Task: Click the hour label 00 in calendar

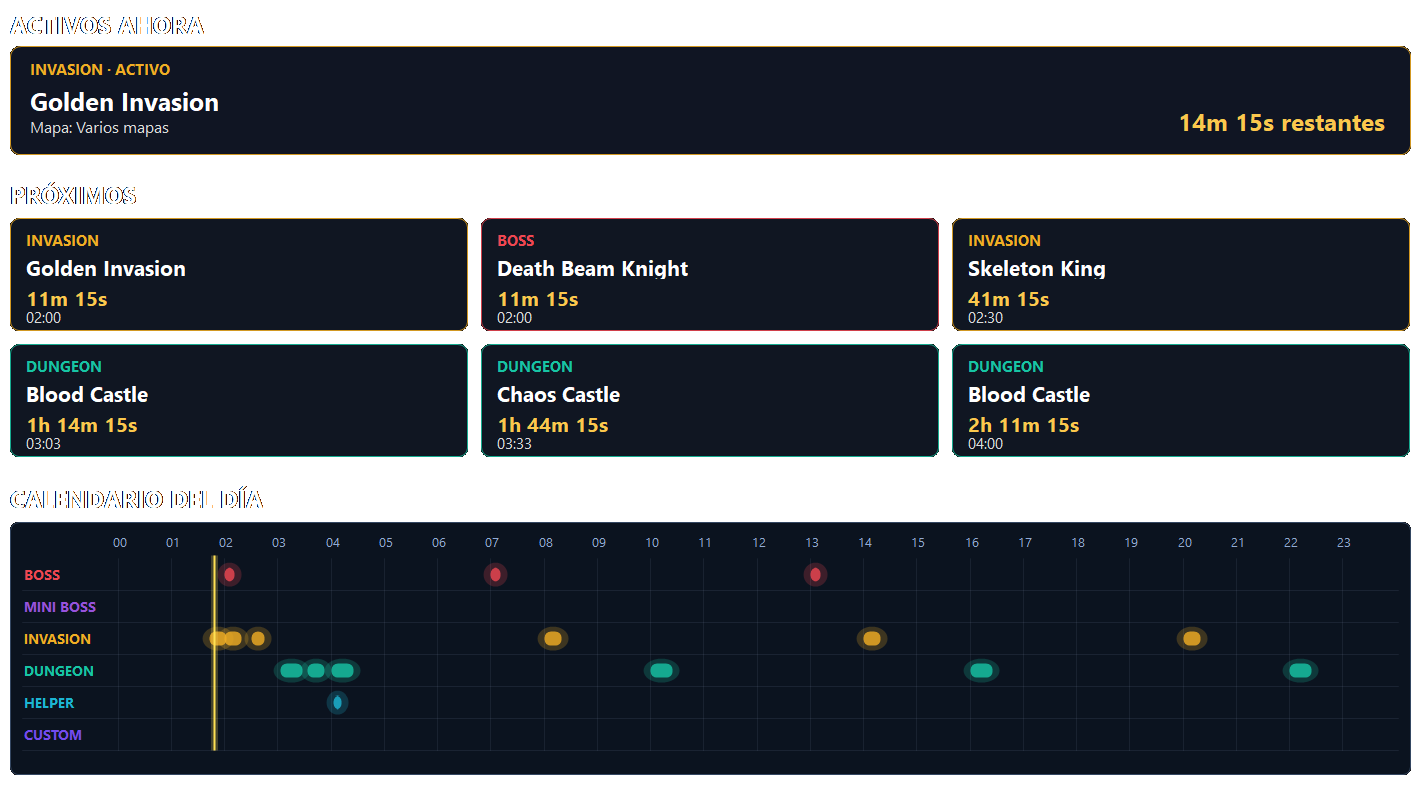Action: click(120, 543)
